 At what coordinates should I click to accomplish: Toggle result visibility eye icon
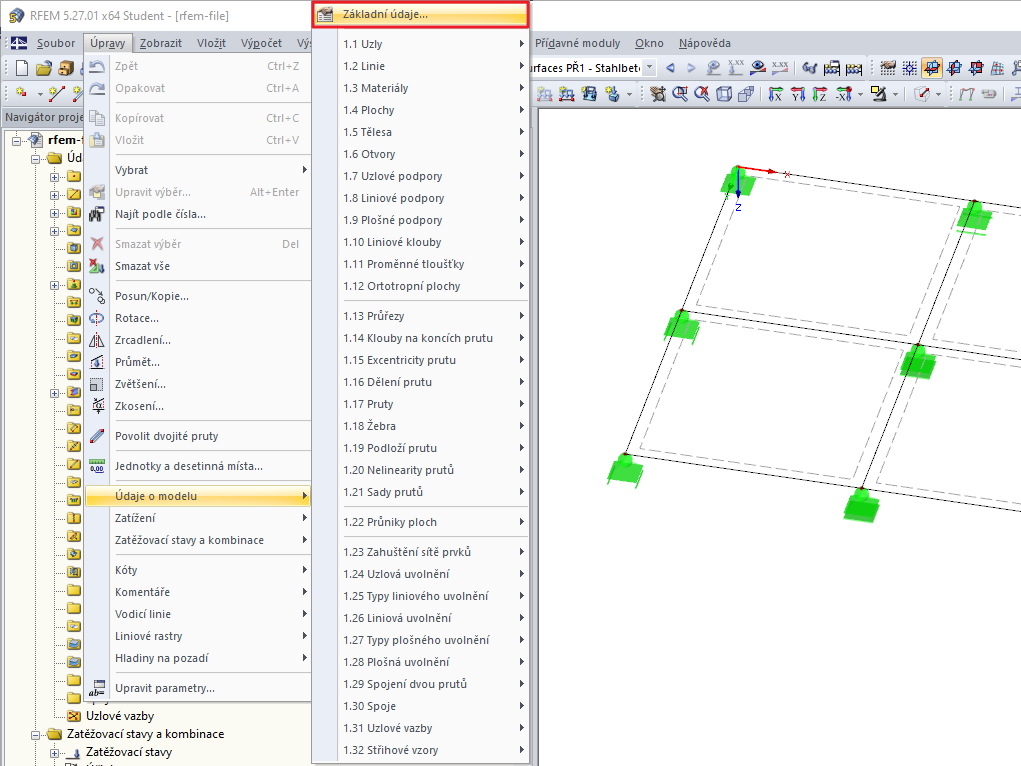point(758,68)
